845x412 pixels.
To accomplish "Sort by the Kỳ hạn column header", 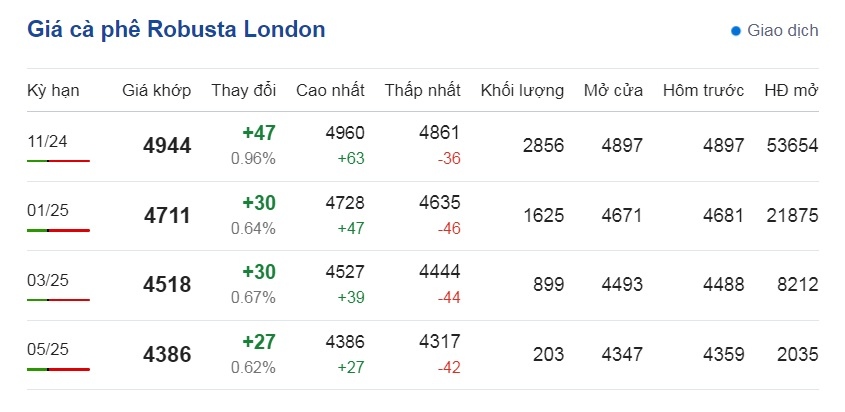I will (53, 90).
